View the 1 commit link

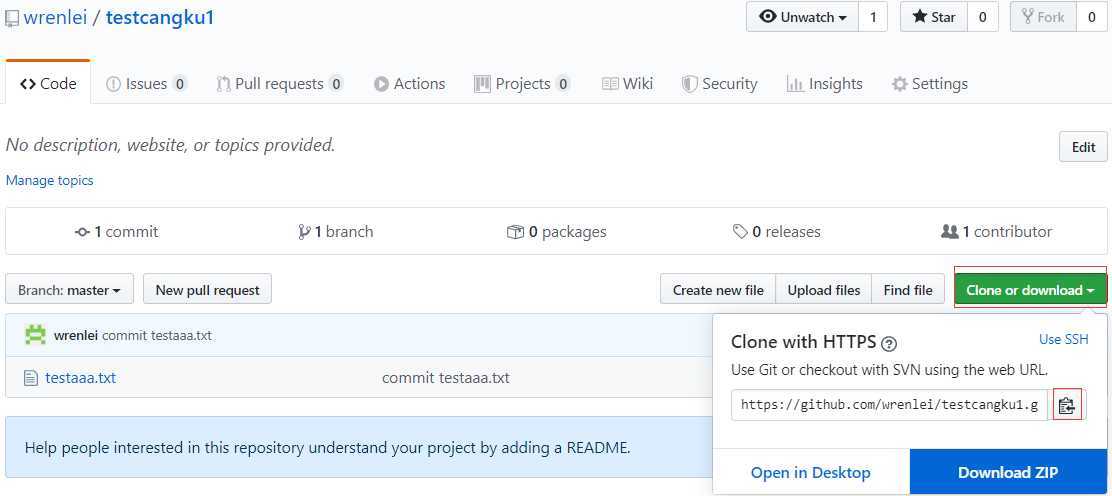(x=116, y=231)
